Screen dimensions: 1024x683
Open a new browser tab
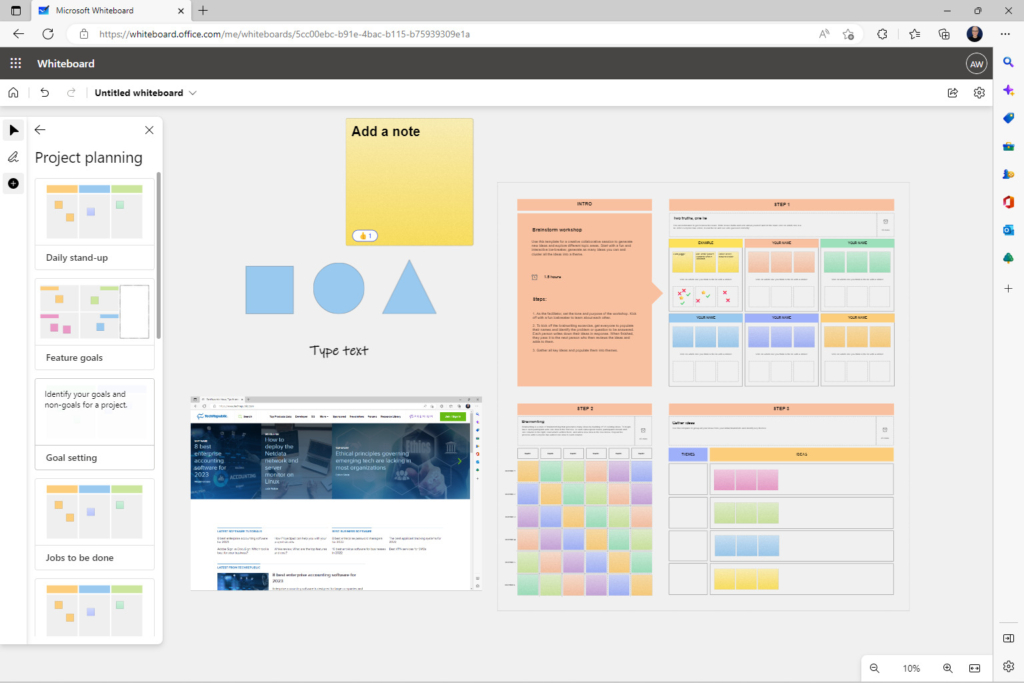(204, 12)
